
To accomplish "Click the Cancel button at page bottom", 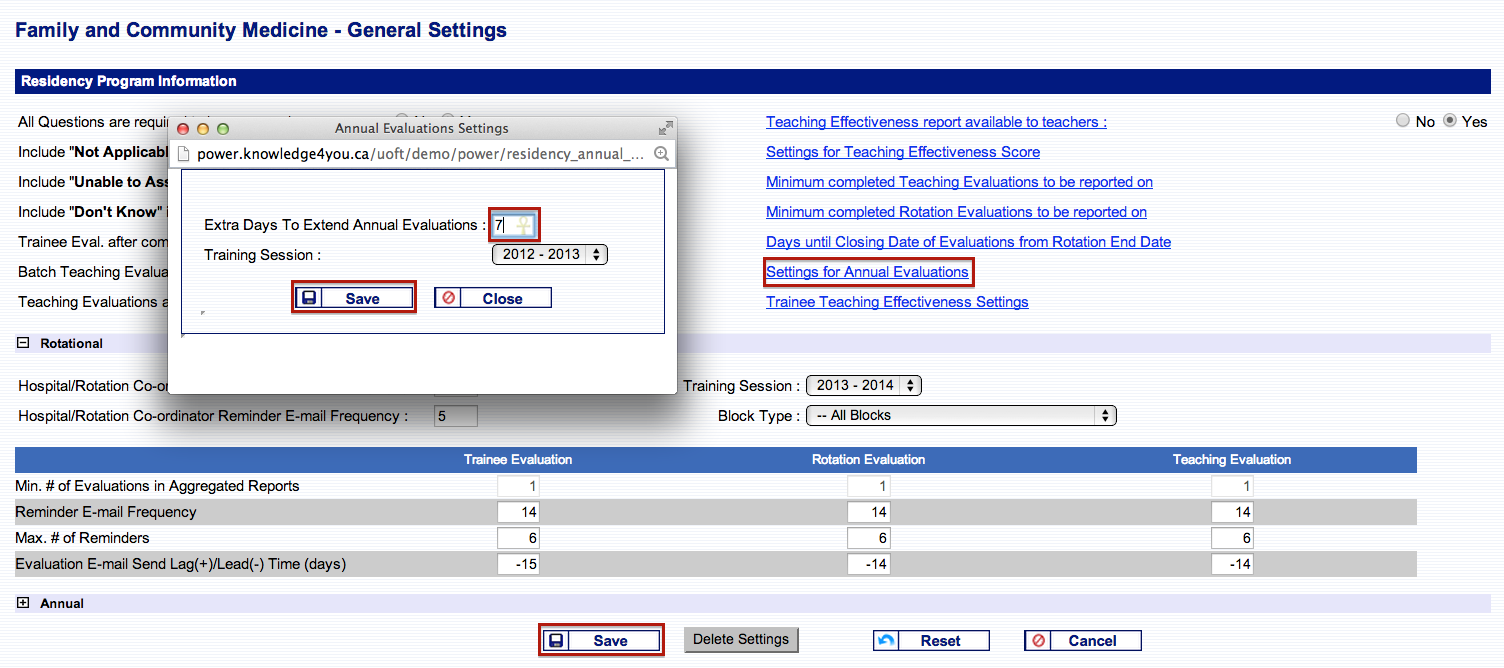I will point(1082,641).
